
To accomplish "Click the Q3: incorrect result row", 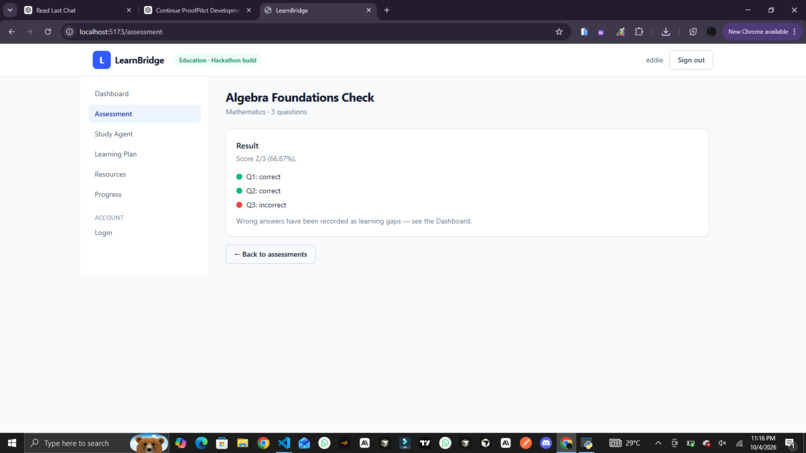I will click(x=261, y=205).
